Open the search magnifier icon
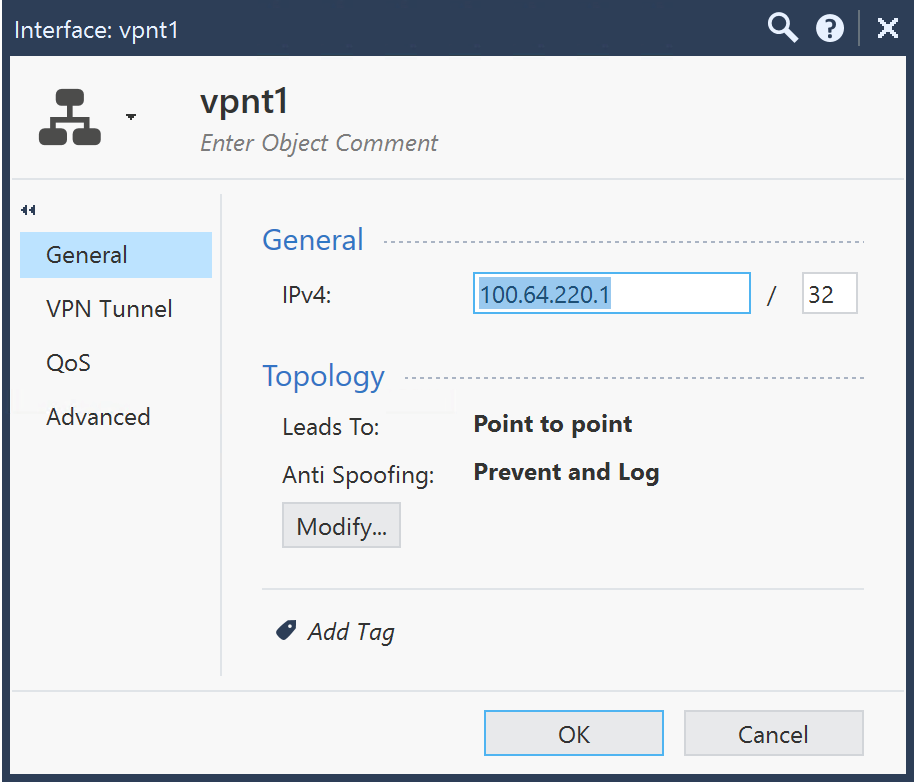This screenshot has height=782, width=916. coord(783,28)
